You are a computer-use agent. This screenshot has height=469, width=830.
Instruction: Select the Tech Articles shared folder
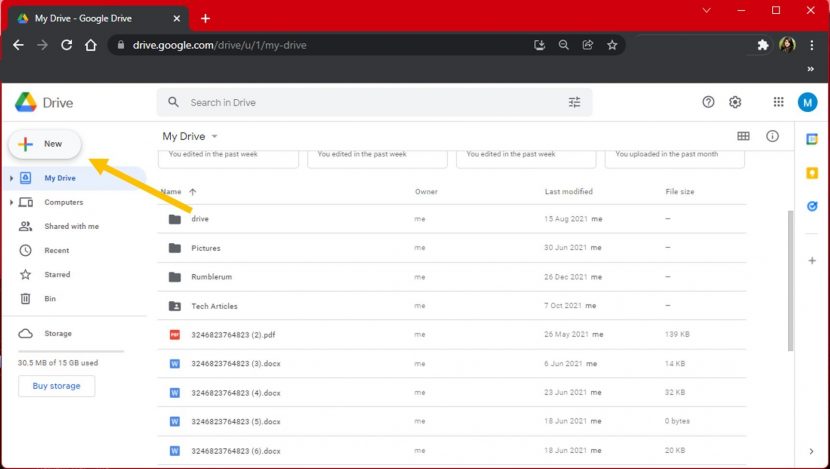tap(452, 305)
